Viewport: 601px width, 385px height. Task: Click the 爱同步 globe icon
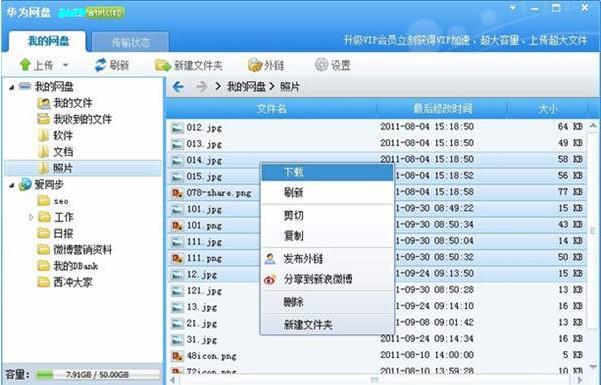pyautogui.click(x=25, y=184)
